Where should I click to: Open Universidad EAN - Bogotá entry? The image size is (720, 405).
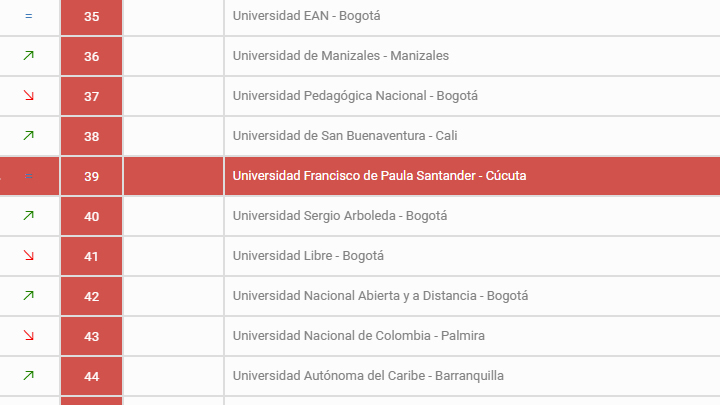307,16
